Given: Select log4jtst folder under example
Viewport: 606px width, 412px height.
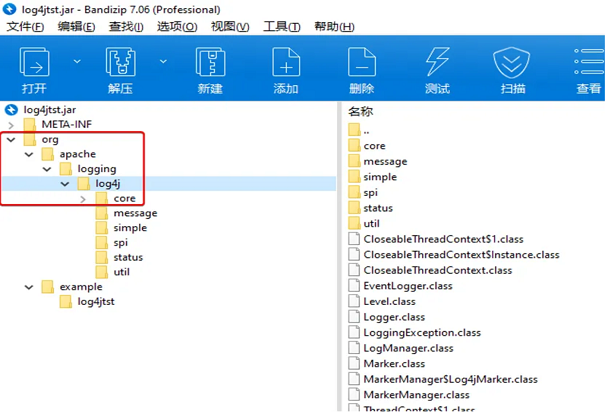Looking at the screenshot, I should (x=101, y=302).
